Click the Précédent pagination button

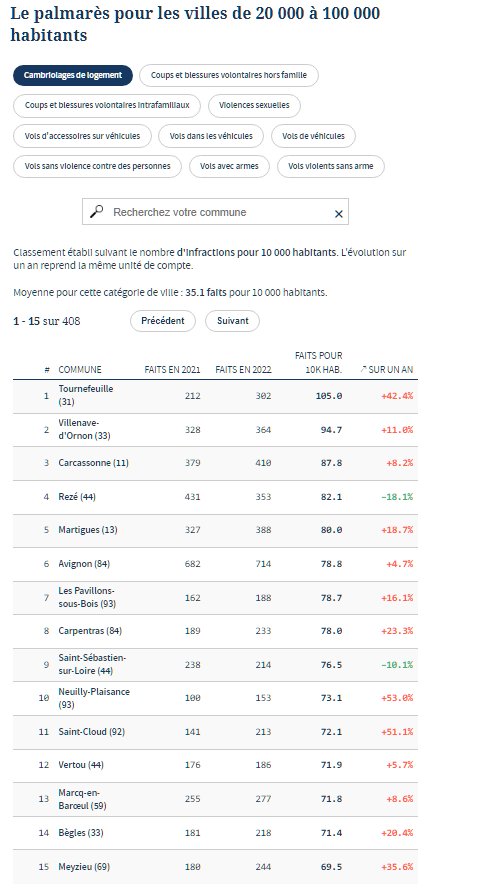(163, 321)
